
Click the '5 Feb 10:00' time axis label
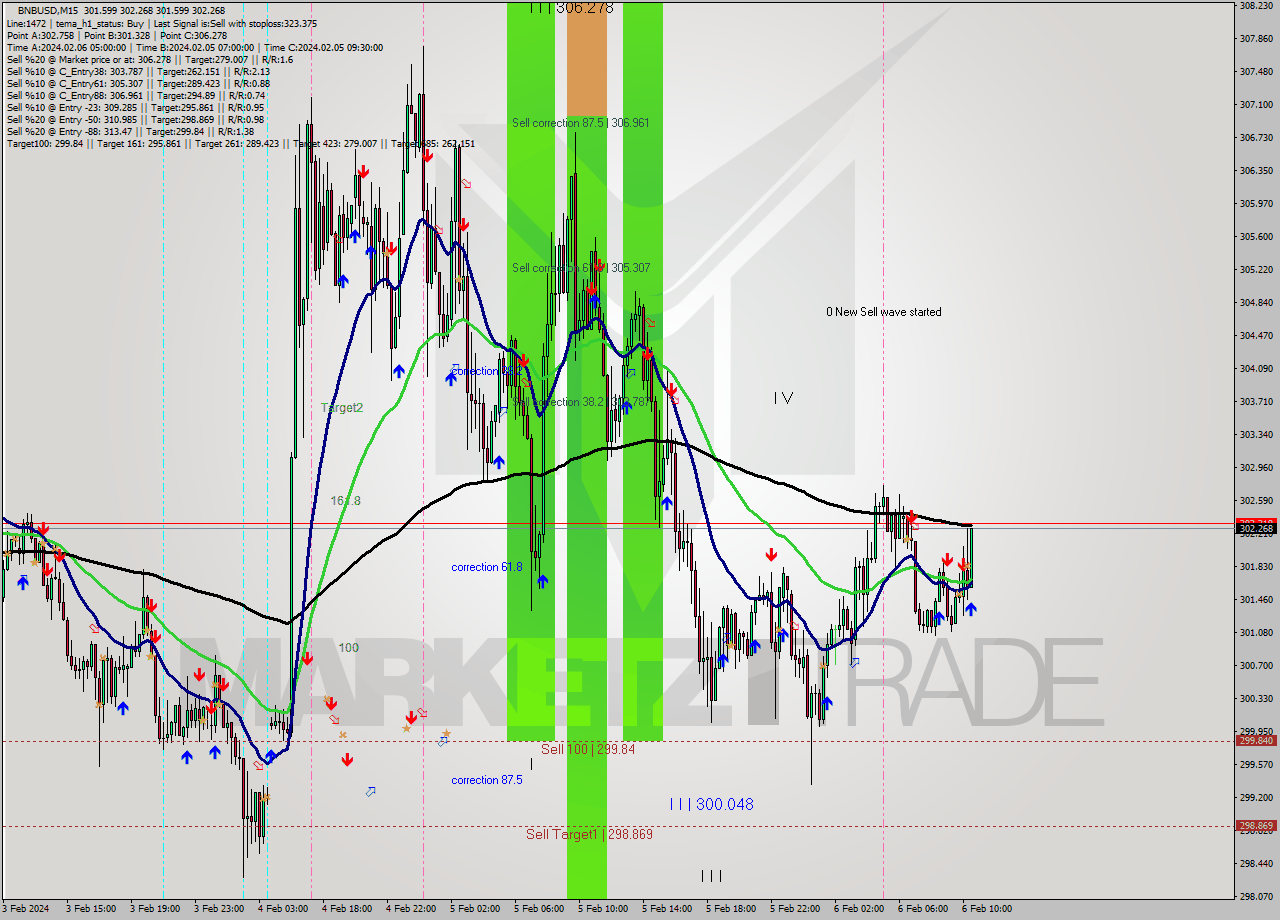pyautogui.click(x=603, y=909)
